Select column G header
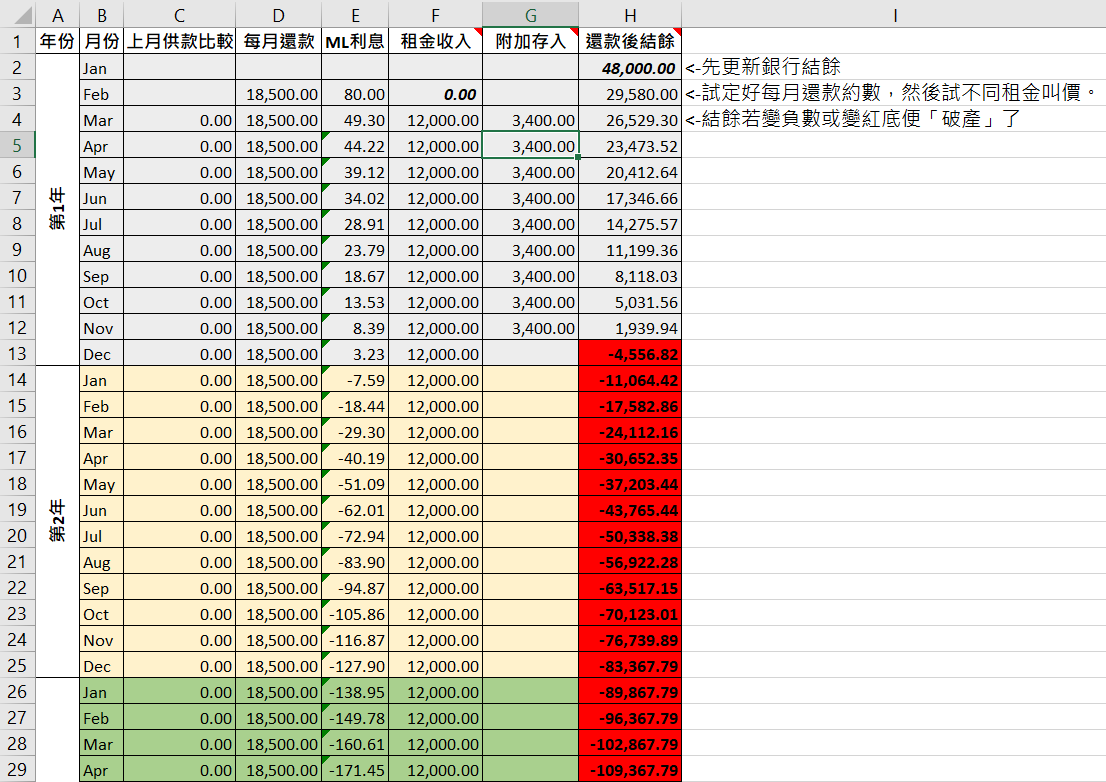The image size is (1106, 782). point(530,15)
